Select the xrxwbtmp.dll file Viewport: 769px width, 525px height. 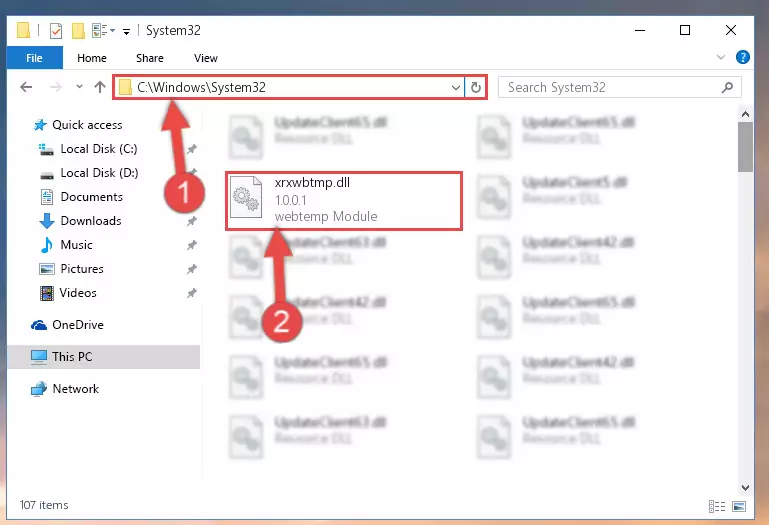click(344, 201)
